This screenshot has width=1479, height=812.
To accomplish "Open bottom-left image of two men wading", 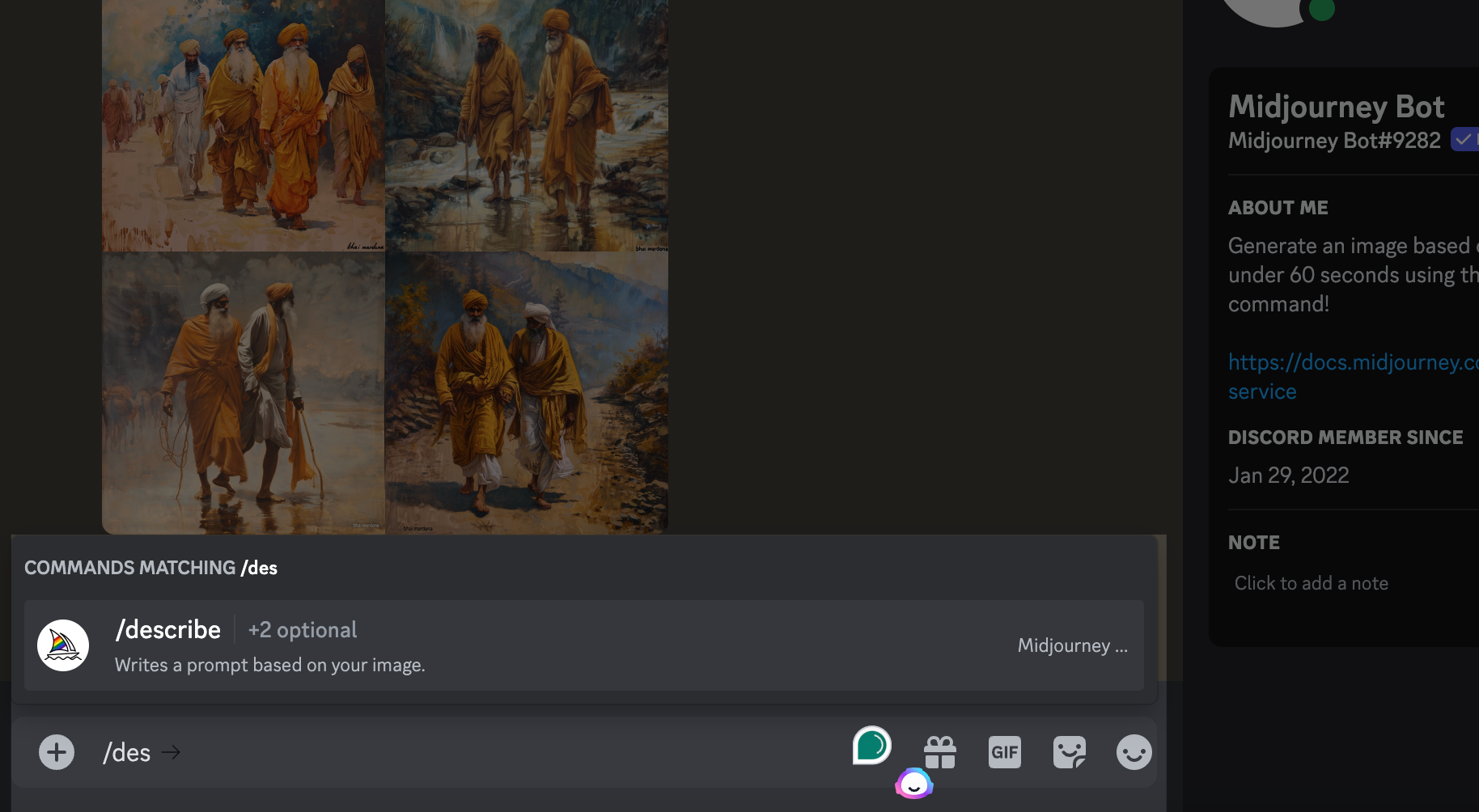I will pyautogui.click(x=244, y=392).
